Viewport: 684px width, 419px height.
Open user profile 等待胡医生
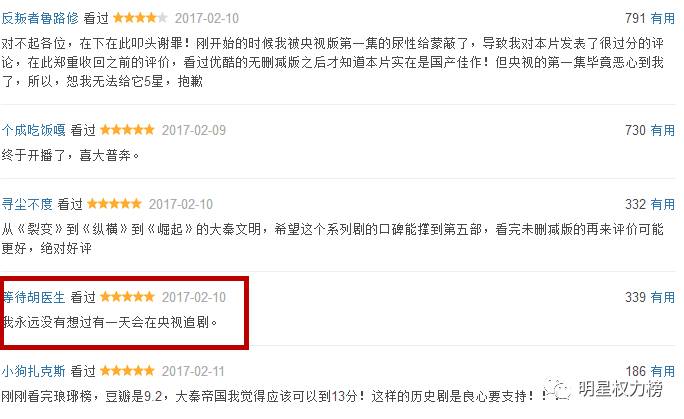(x=34, y=297)
